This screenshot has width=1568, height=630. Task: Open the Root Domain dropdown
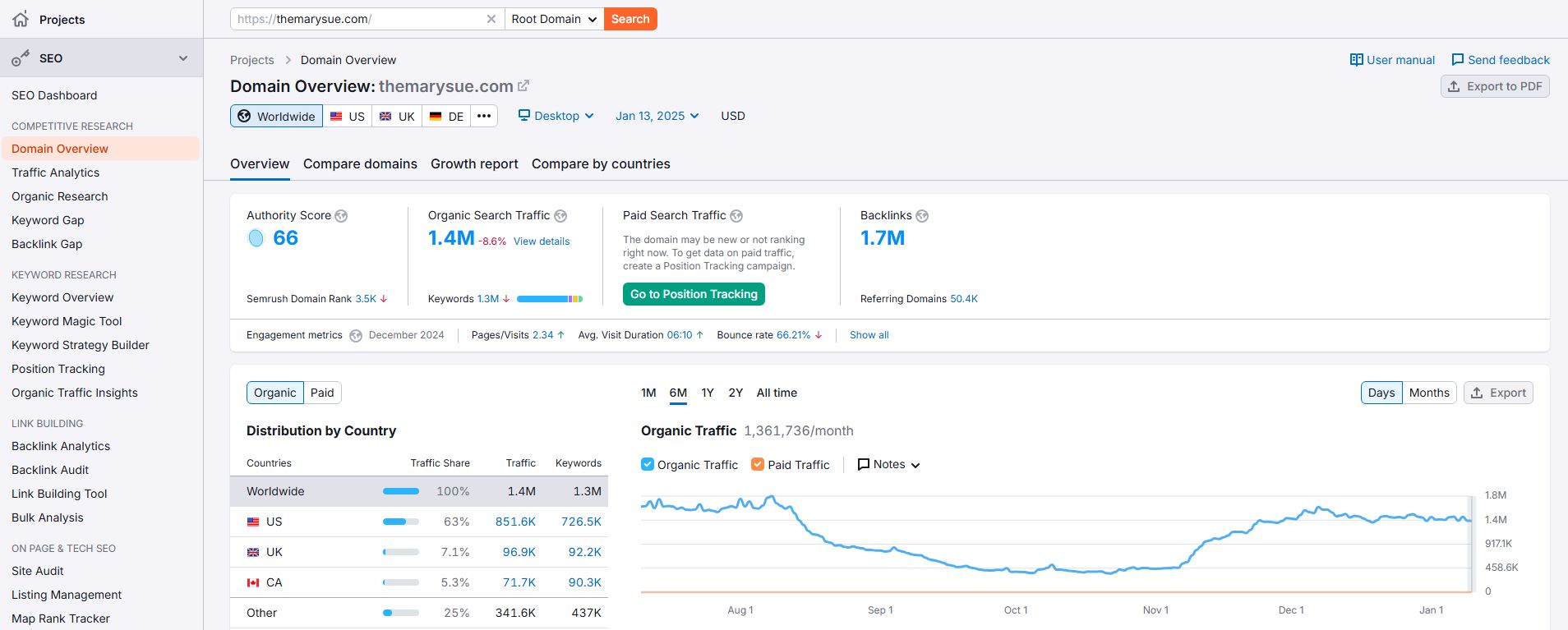[x=554, y=19]
